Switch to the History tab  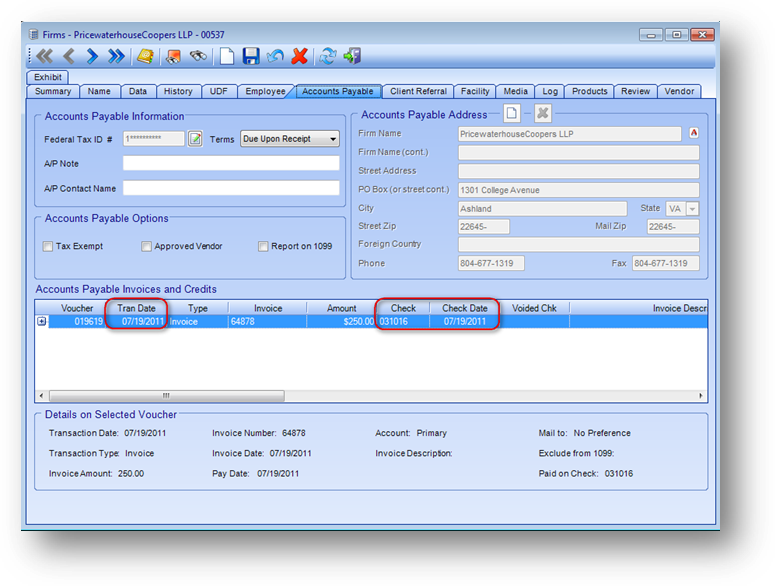coord(178,91)
